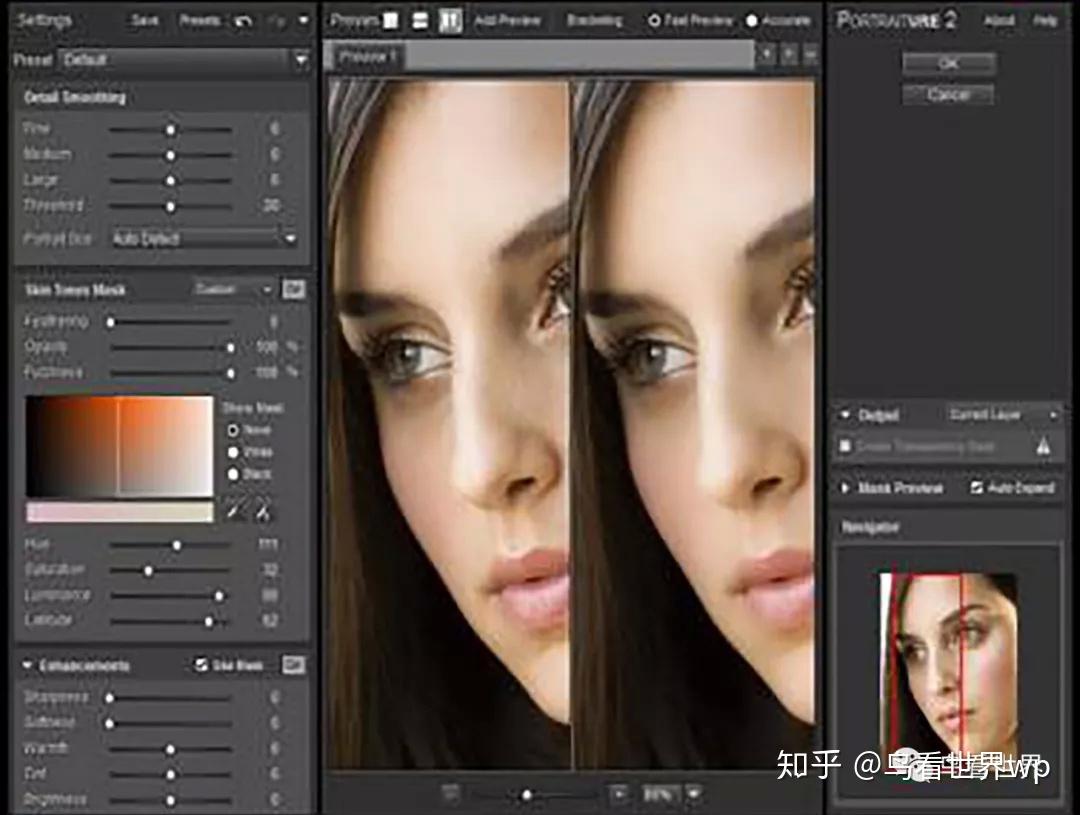Image resolution: width=1080 pixels, height=815 pixels.
Task: Select the horizontal split preview layout icon
Action: [420, 19]
